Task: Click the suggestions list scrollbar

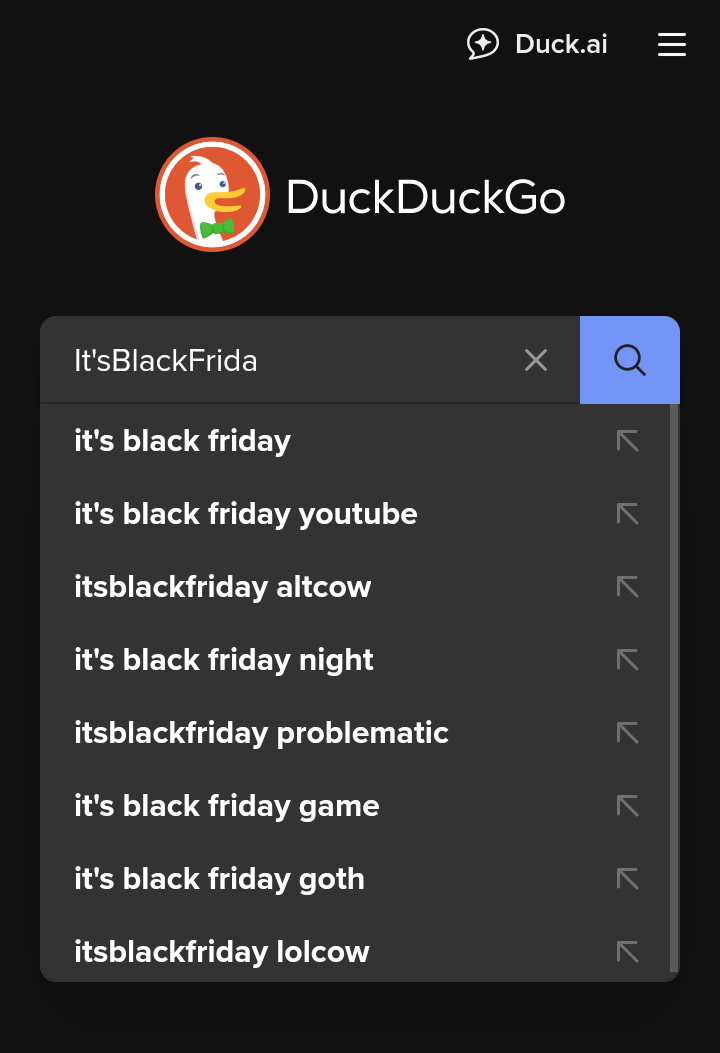Action: [x=674, y=688]
